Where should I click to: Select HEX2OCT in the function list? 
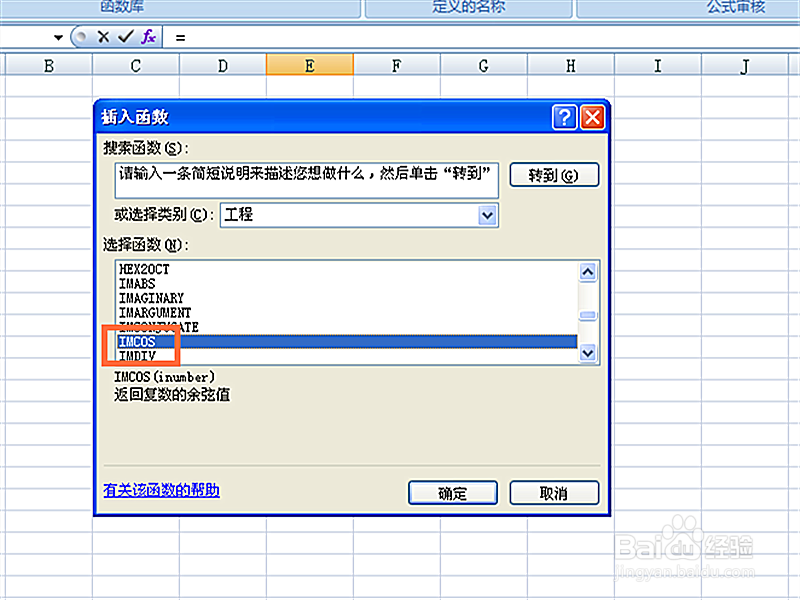pyautogui.click(x=144, y=269)
